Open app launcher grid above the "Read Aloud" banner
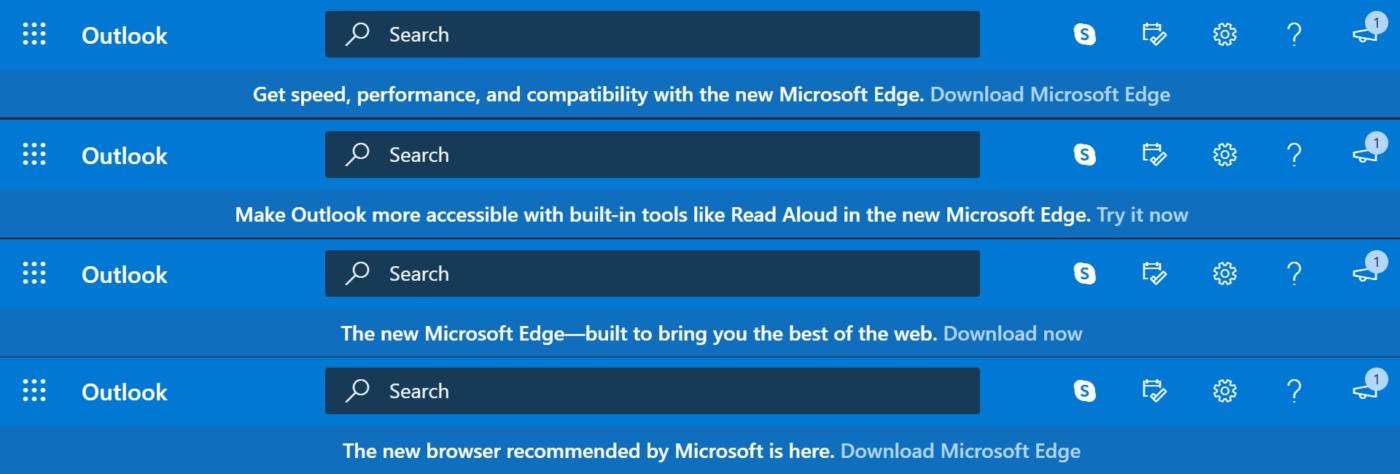This screenshot has height=474, width=1400. [x=34, y=155]
